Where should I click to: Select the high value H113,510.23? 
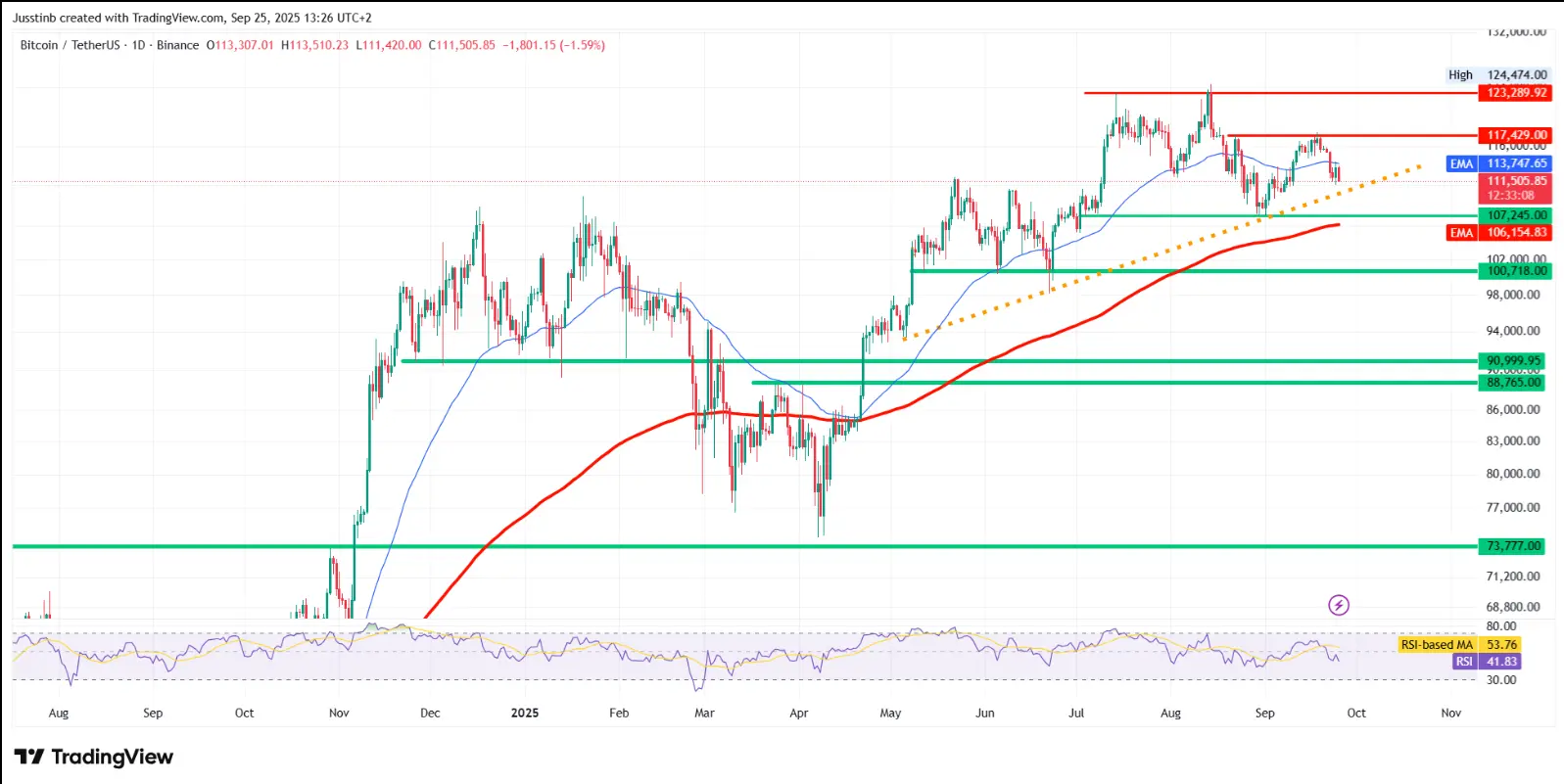click(314, 45)
